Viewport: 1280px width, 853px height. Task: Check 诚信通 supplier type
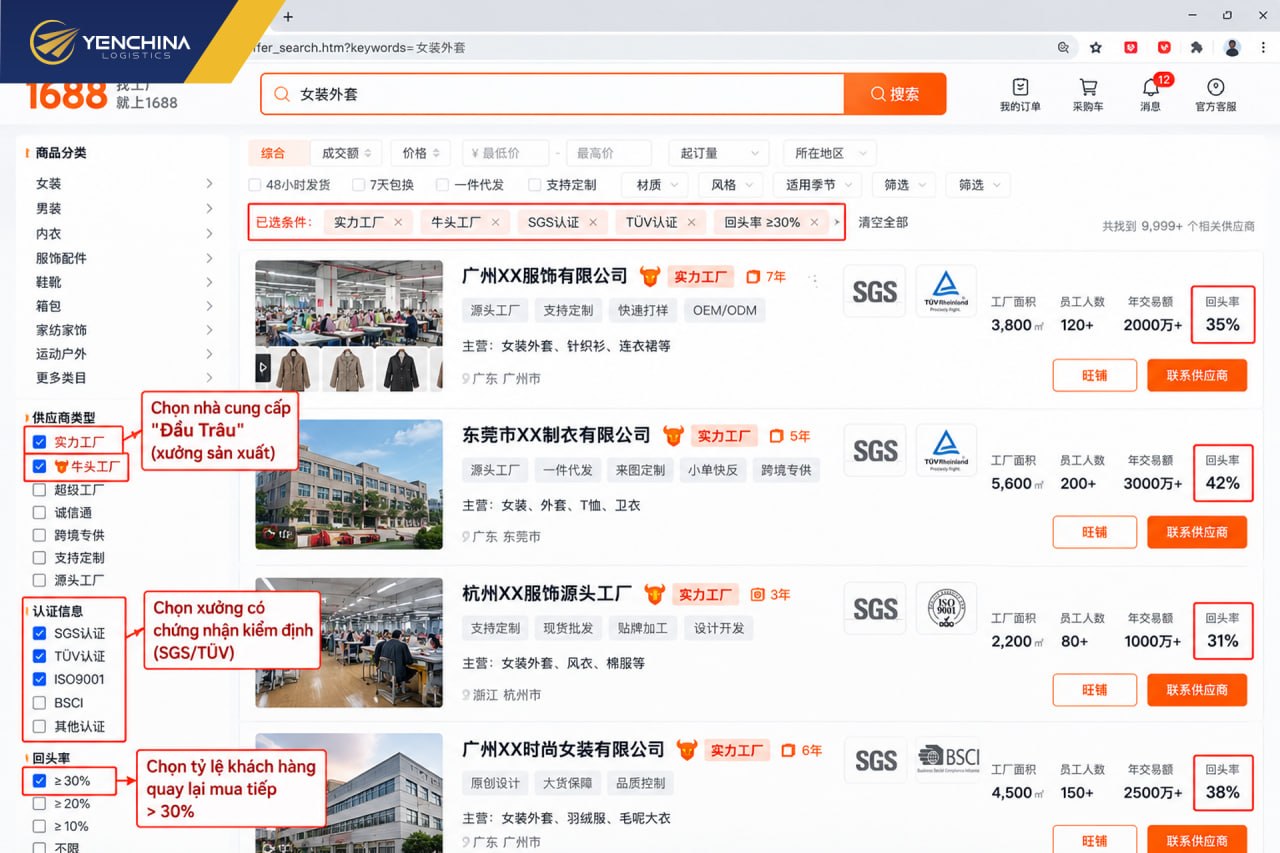[39, 512]
